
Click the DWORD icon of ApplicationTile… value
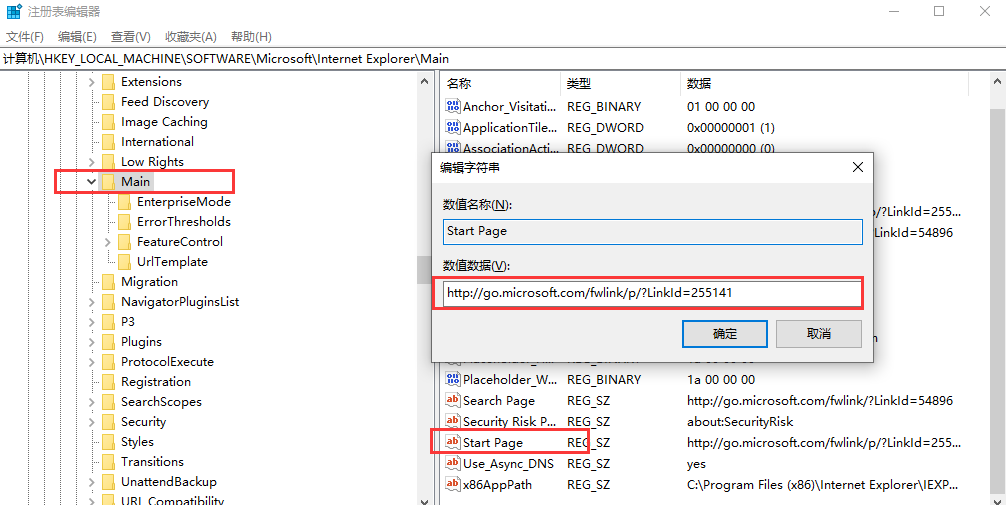pos(453,127)
